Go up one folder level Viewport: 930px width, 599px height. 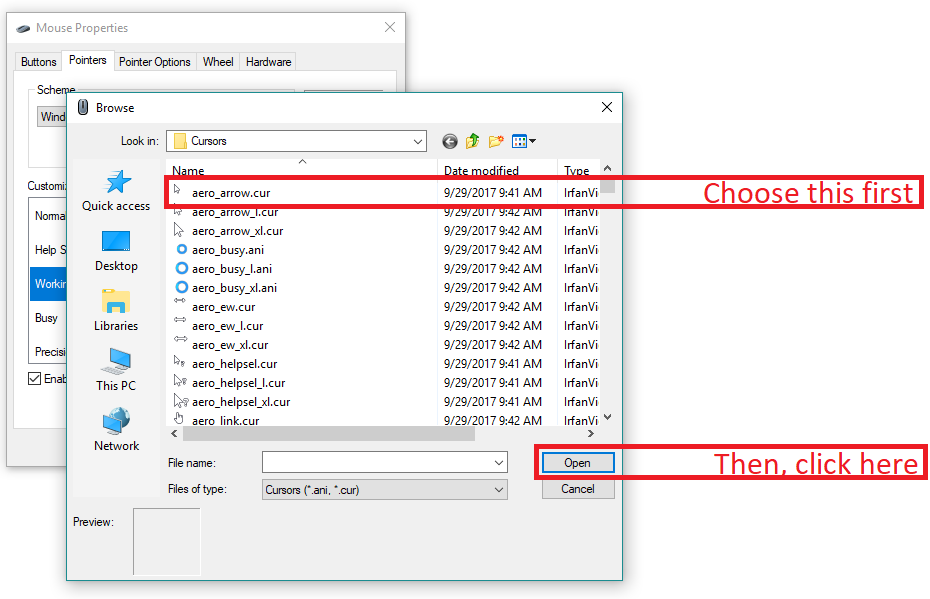tap(473, 141)
